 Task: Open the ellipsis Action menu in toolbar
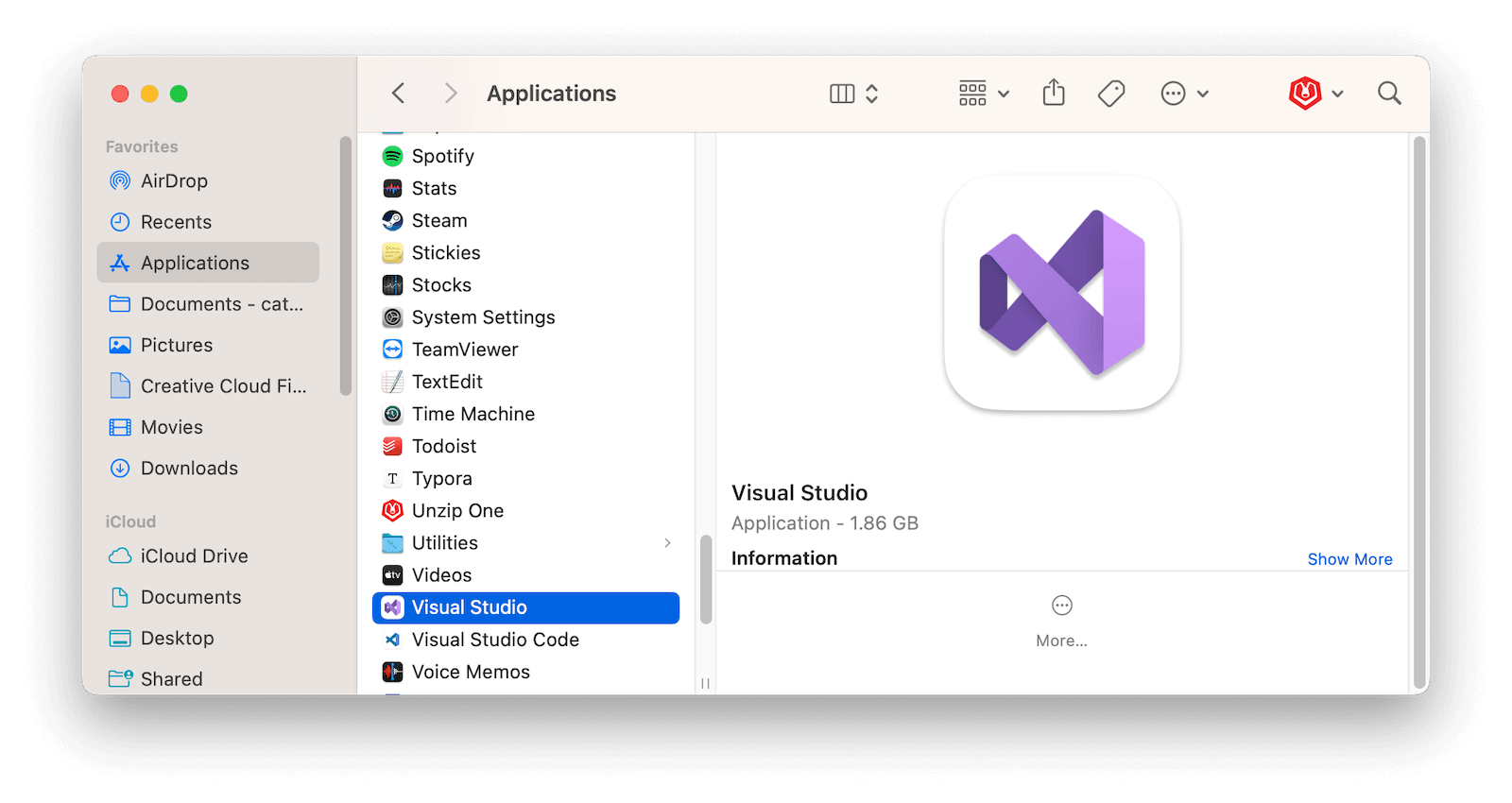coord(1173,94)
